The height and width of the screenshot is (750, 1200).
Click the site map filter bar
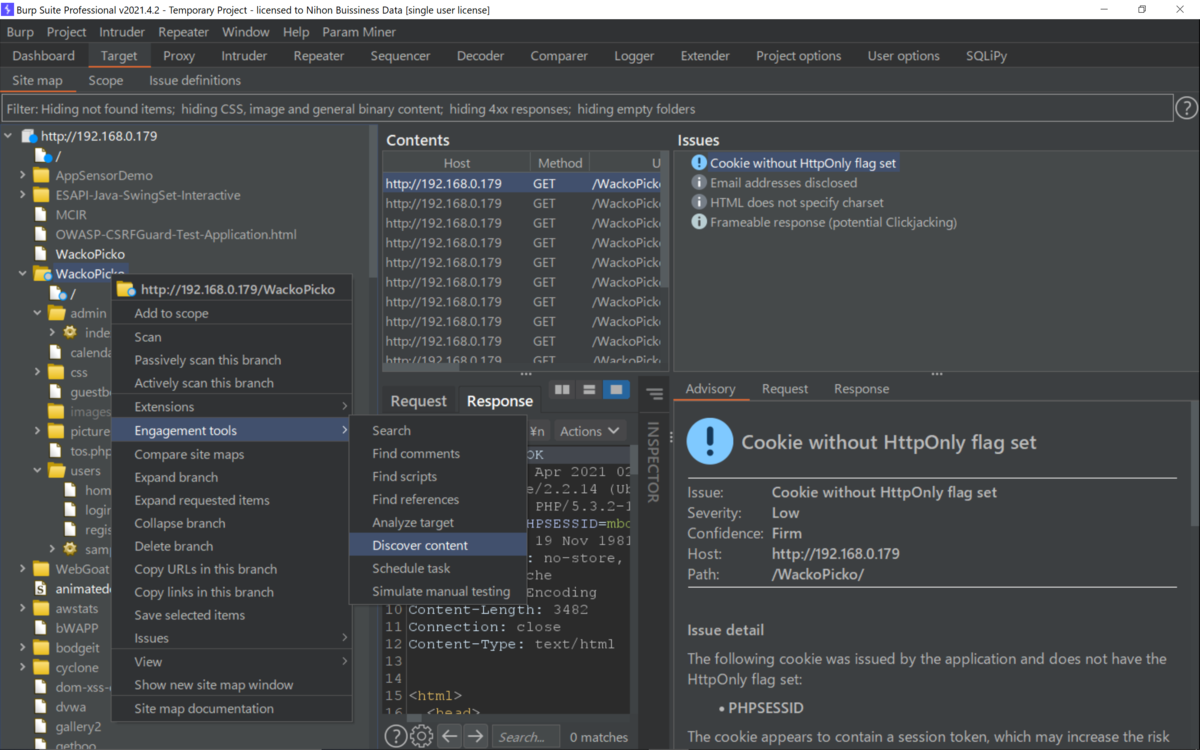pyautogui.click(x=587, y=109)
